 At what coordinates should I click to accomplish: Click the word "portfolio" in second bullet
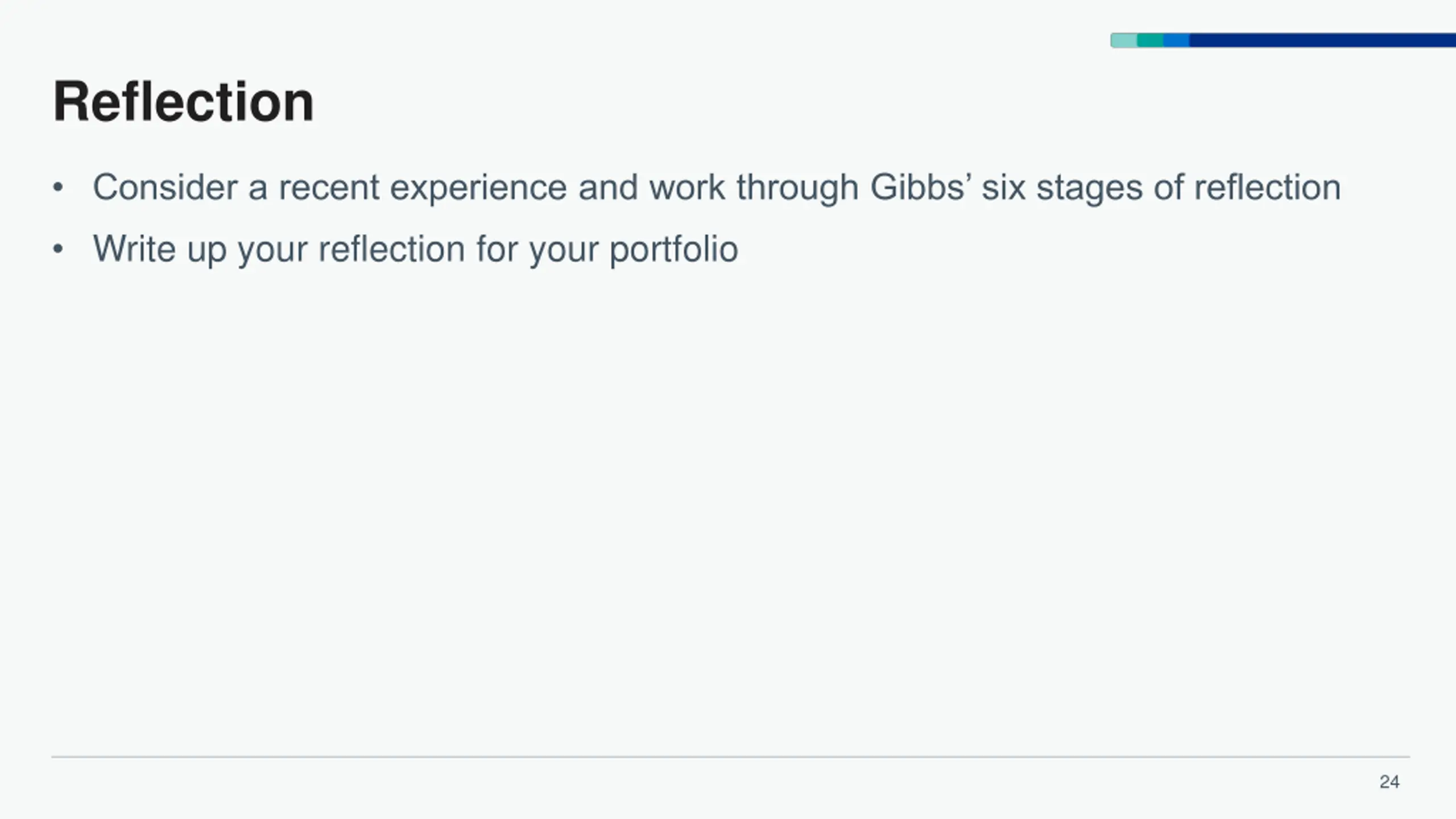click(674, 249)
